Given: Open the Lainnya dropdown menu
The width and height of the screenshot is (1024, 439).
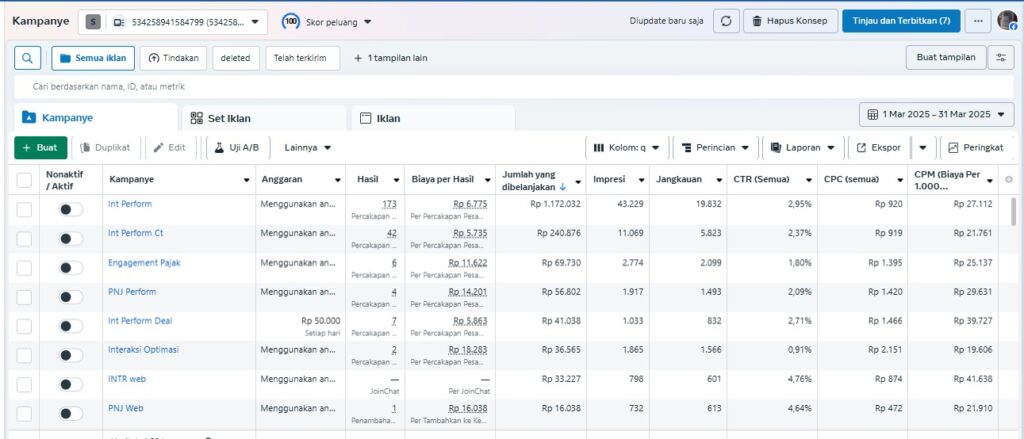Looking at the screenshot, I should point(307,147).
